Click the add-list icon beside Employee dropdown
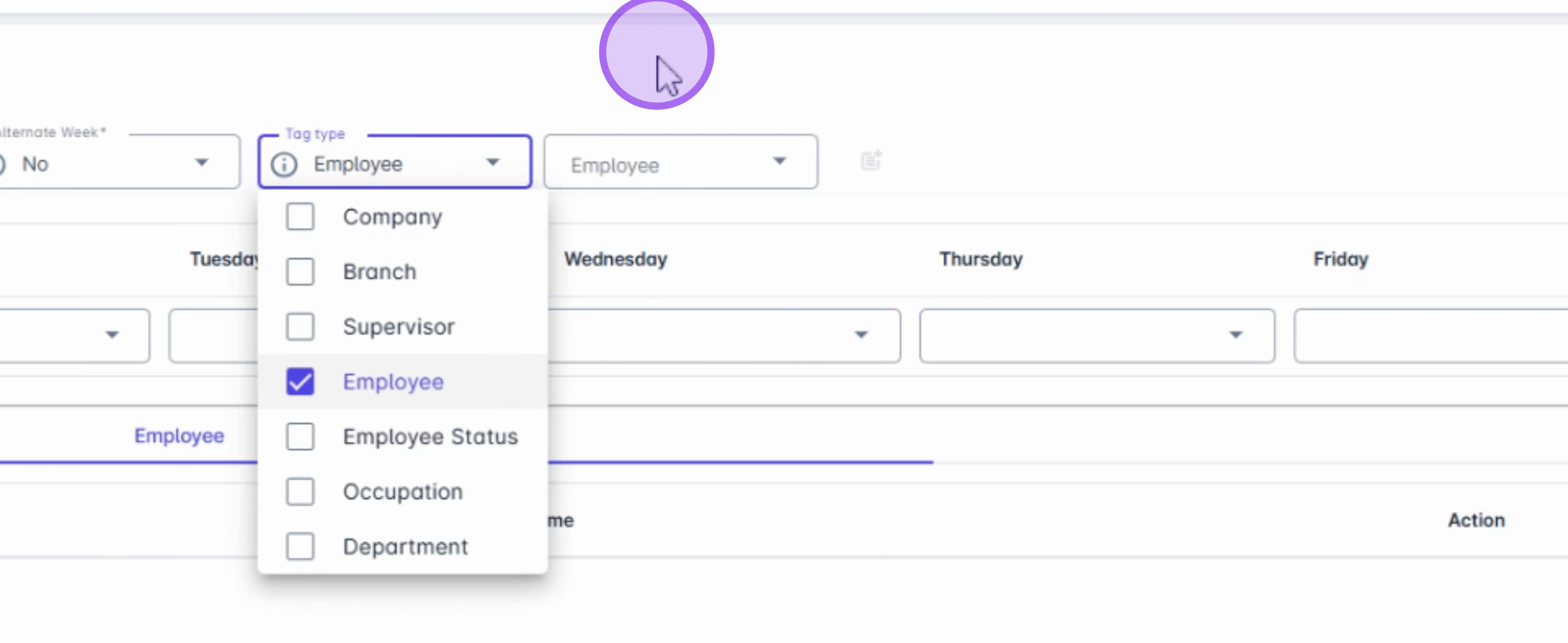The width and height of the screenshot is (1568, 643). [x=871, y=161]
